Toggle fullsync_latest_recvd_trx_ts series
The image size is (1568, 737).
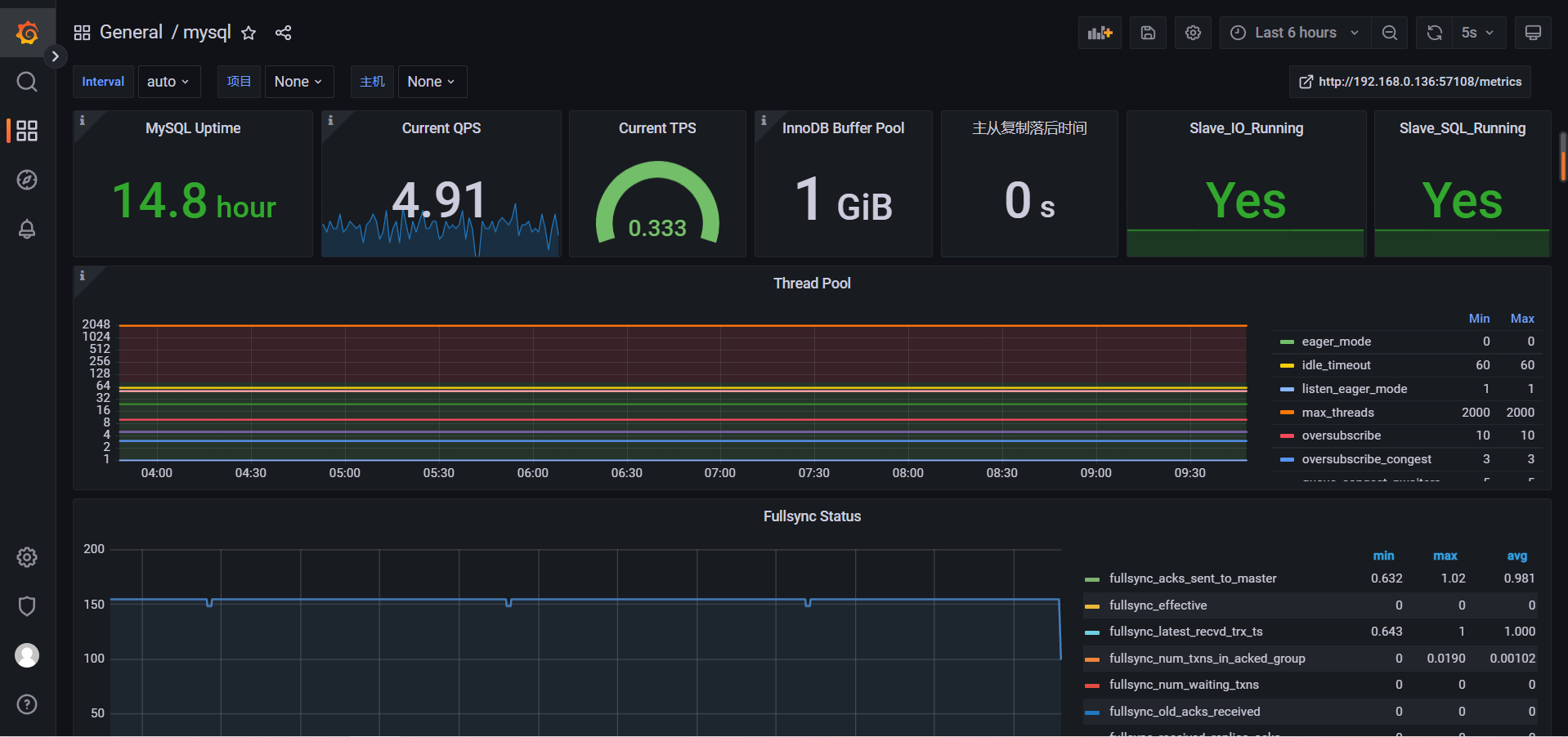(1185, 632)
